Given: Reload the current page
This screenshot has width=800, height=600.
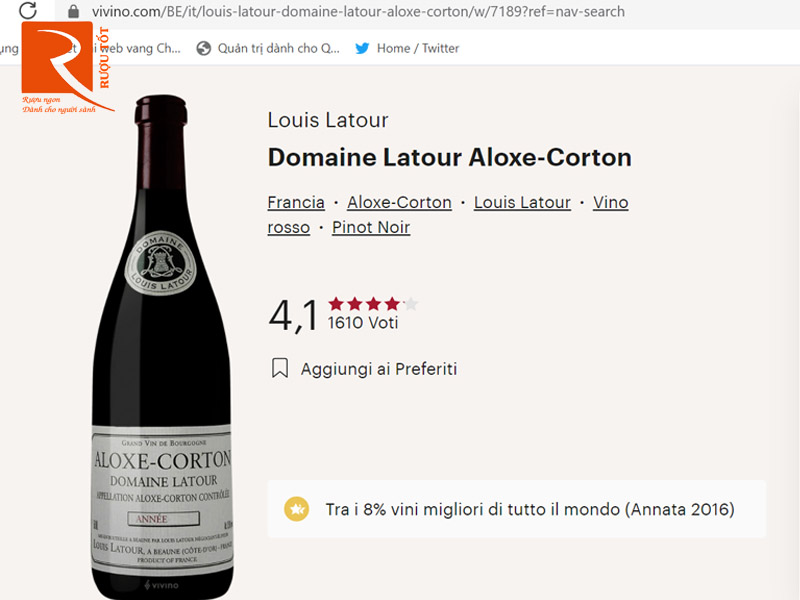Looking at the screenshot, I should coord(27,12).
